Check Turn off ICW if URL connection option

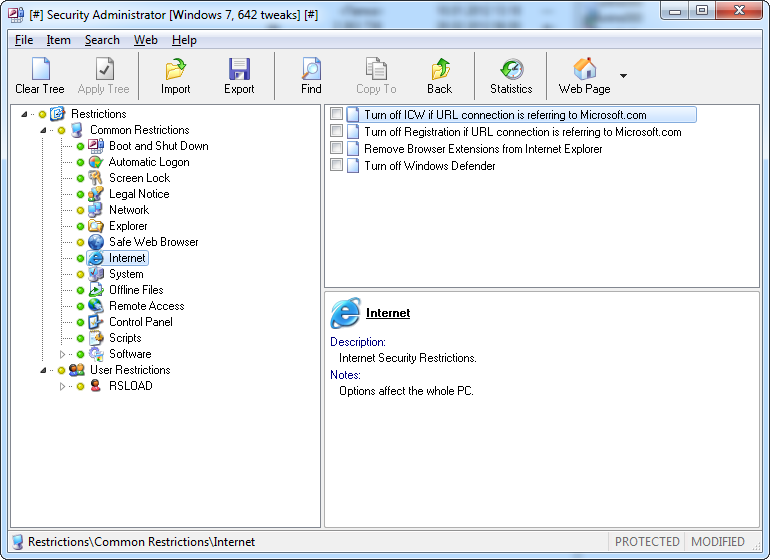[336, 114]
